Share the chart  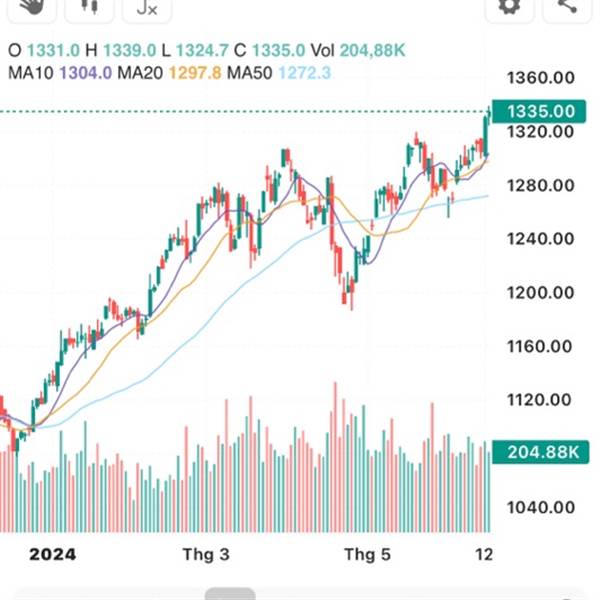(567, 6)
